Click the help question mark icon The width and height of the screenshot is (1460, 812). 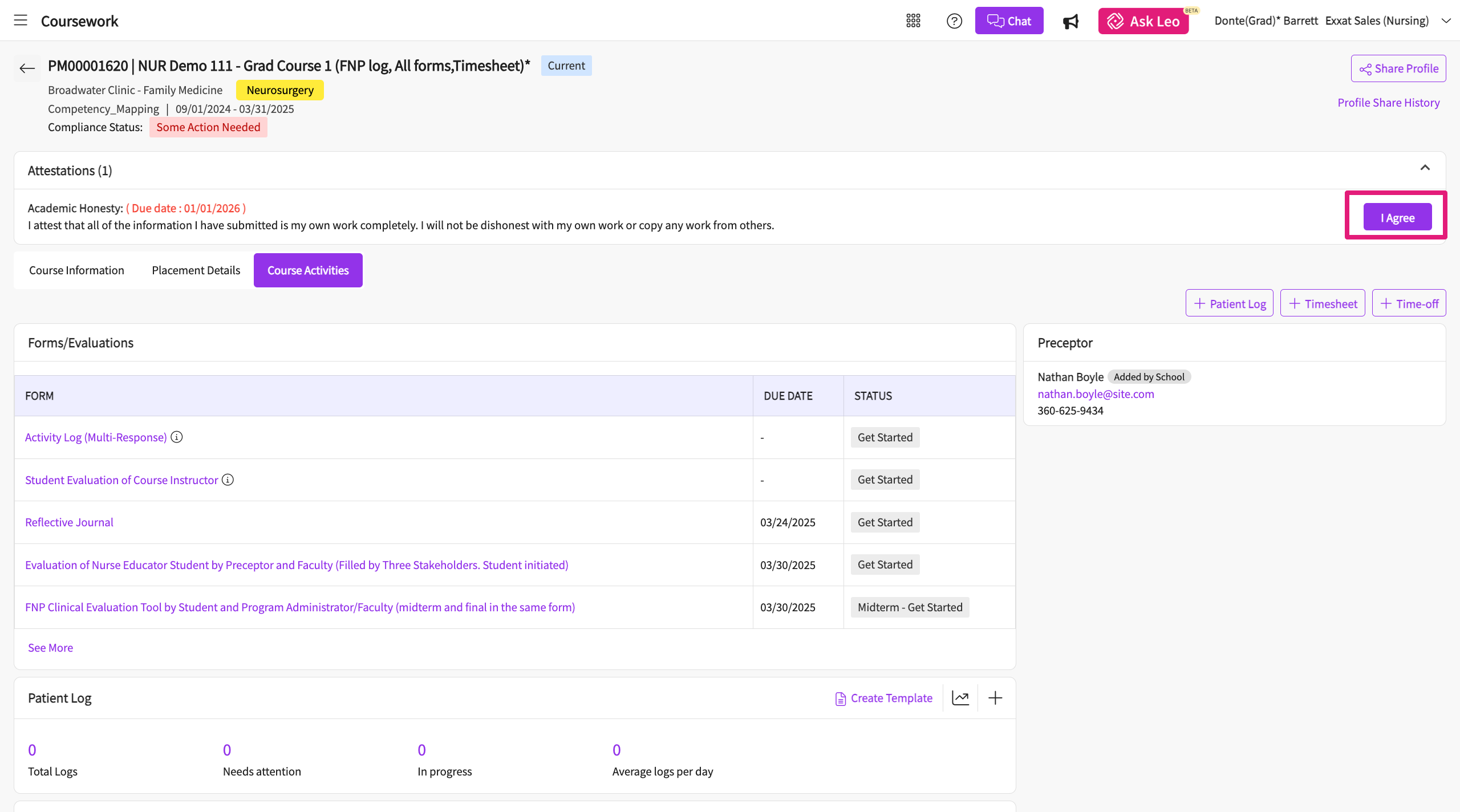(x=954, y=21)
